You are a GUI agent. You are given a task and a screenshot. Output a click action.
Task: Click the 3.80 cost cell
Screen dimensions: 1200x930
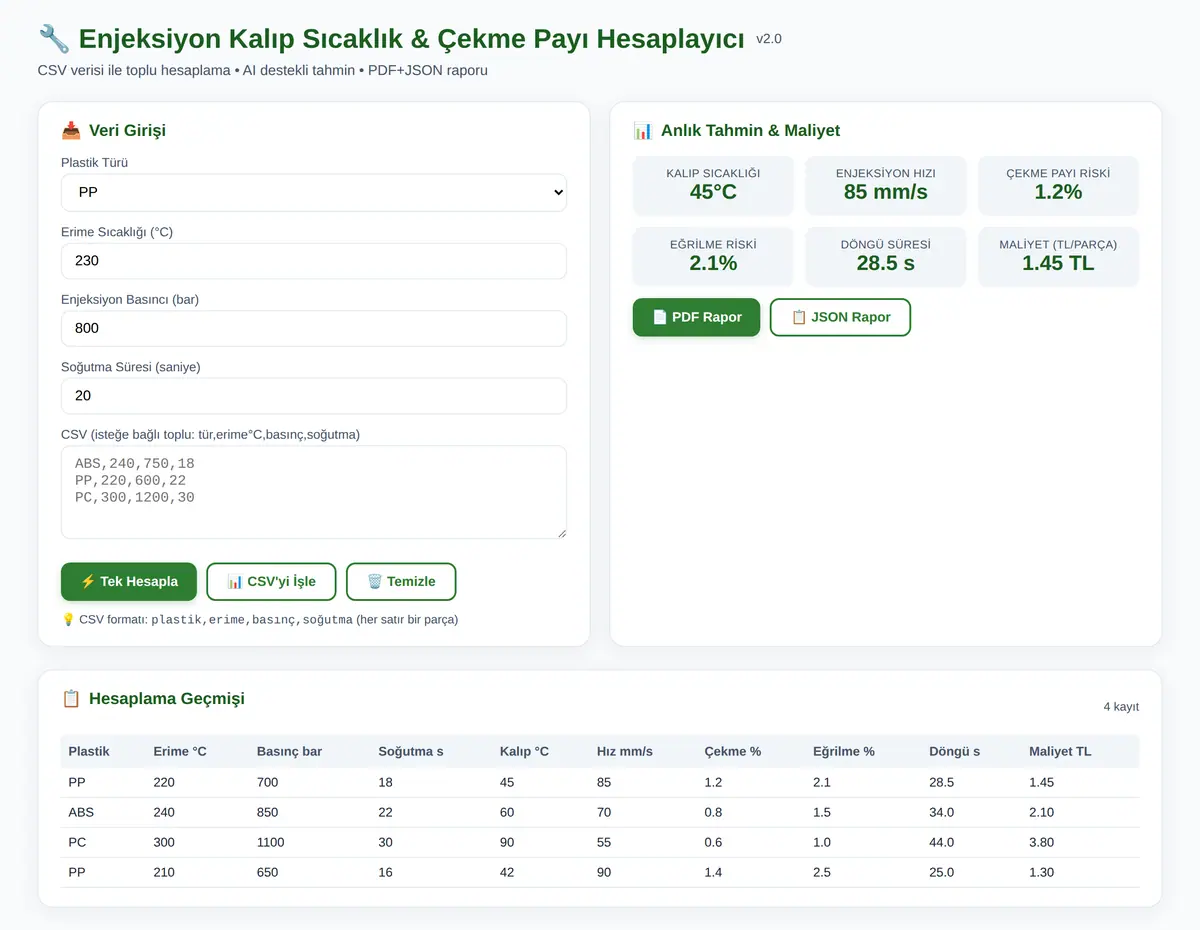[1041, 842]
